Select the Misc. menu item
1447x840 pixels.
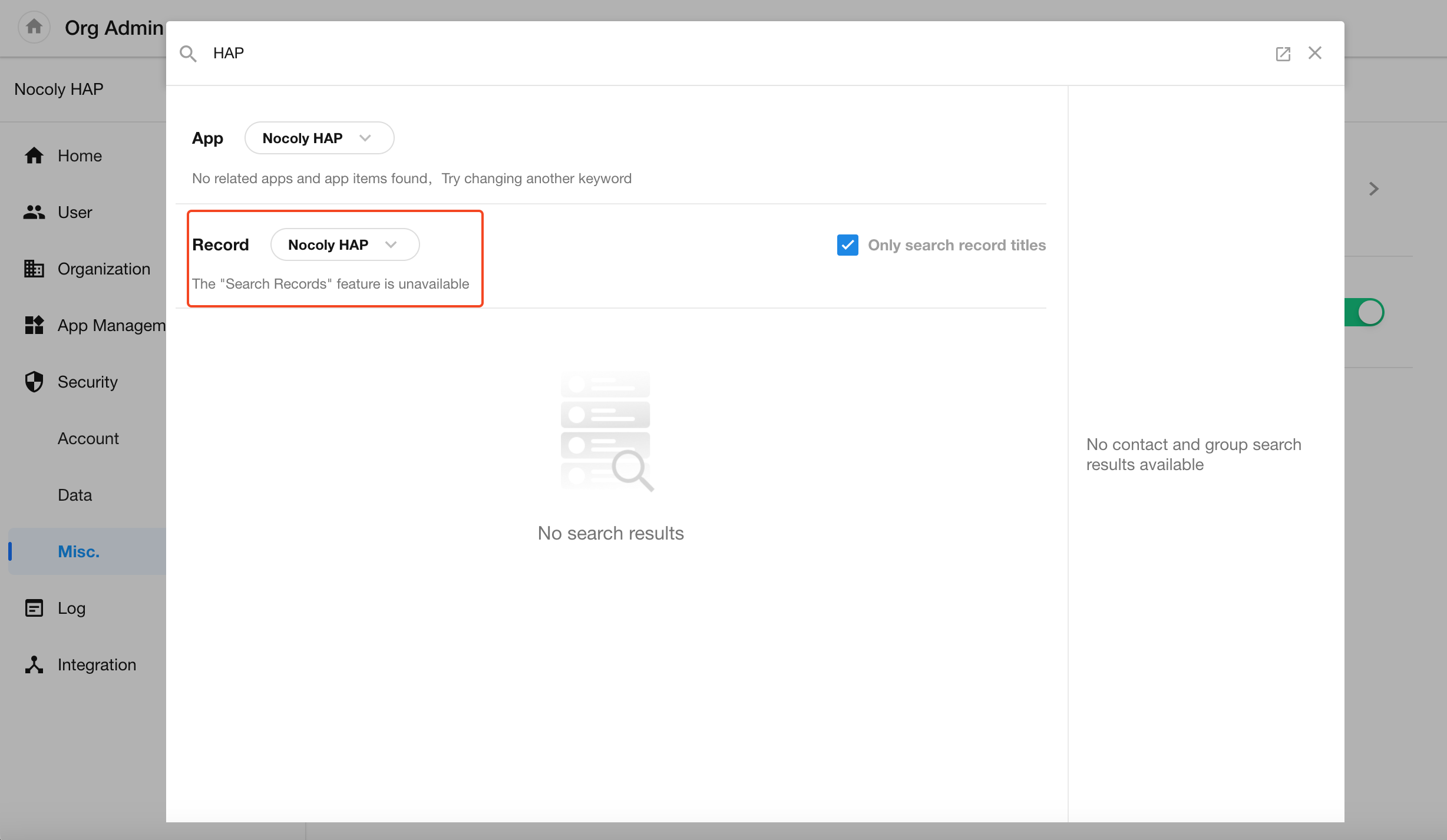pos(78,551)
